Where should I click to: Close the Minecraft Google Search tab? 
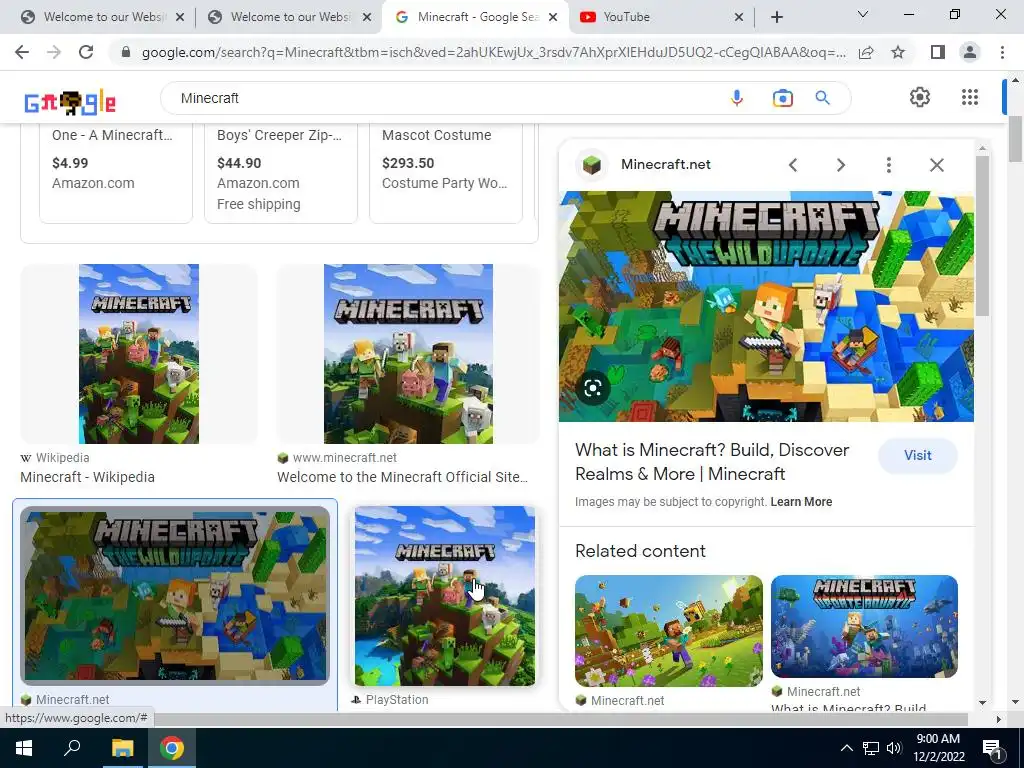[553, 17]
